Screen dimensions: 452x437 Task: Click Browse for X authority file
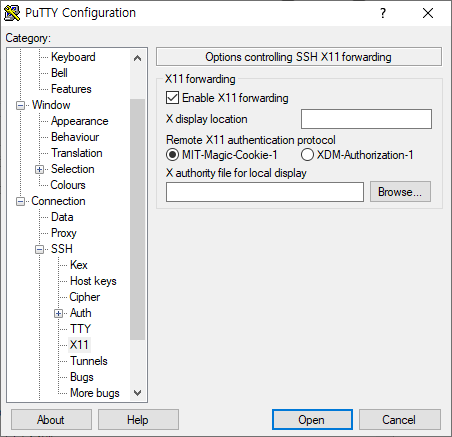[x=400, y=192]
